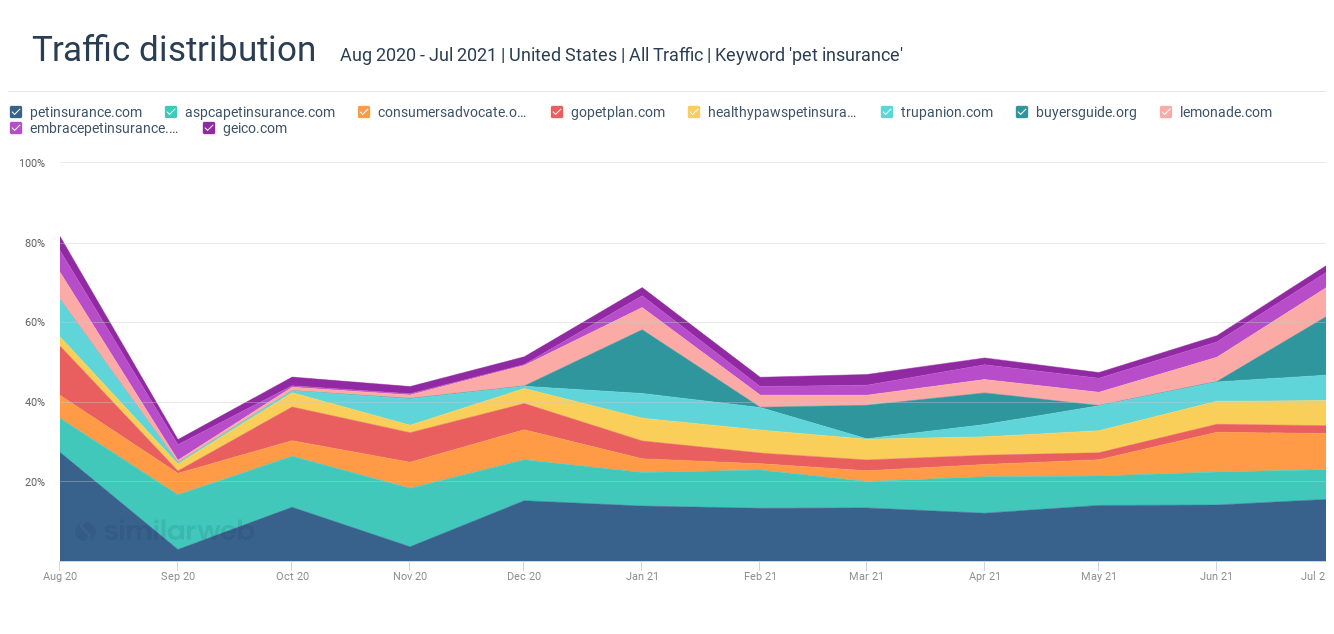Uncheck the trupanion.com checkbox

887,112
